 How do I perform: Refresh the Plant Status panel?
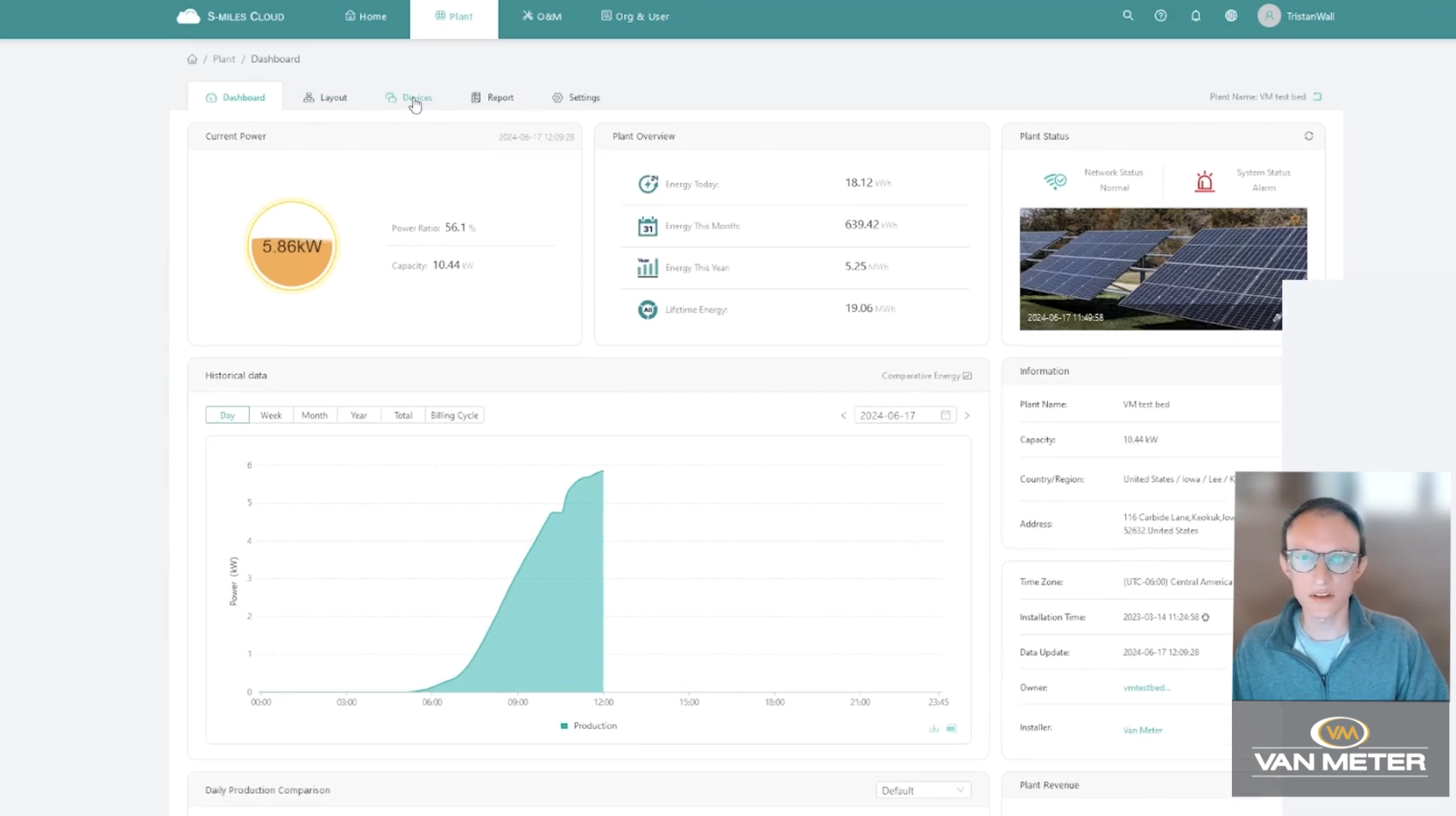tap(1309, 135)
